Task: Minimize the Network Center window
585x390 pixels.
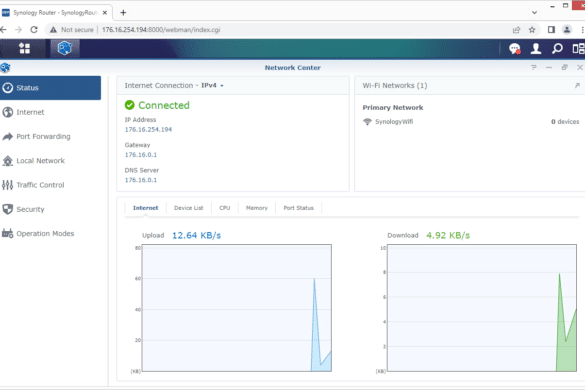Action: click(549, 68)
